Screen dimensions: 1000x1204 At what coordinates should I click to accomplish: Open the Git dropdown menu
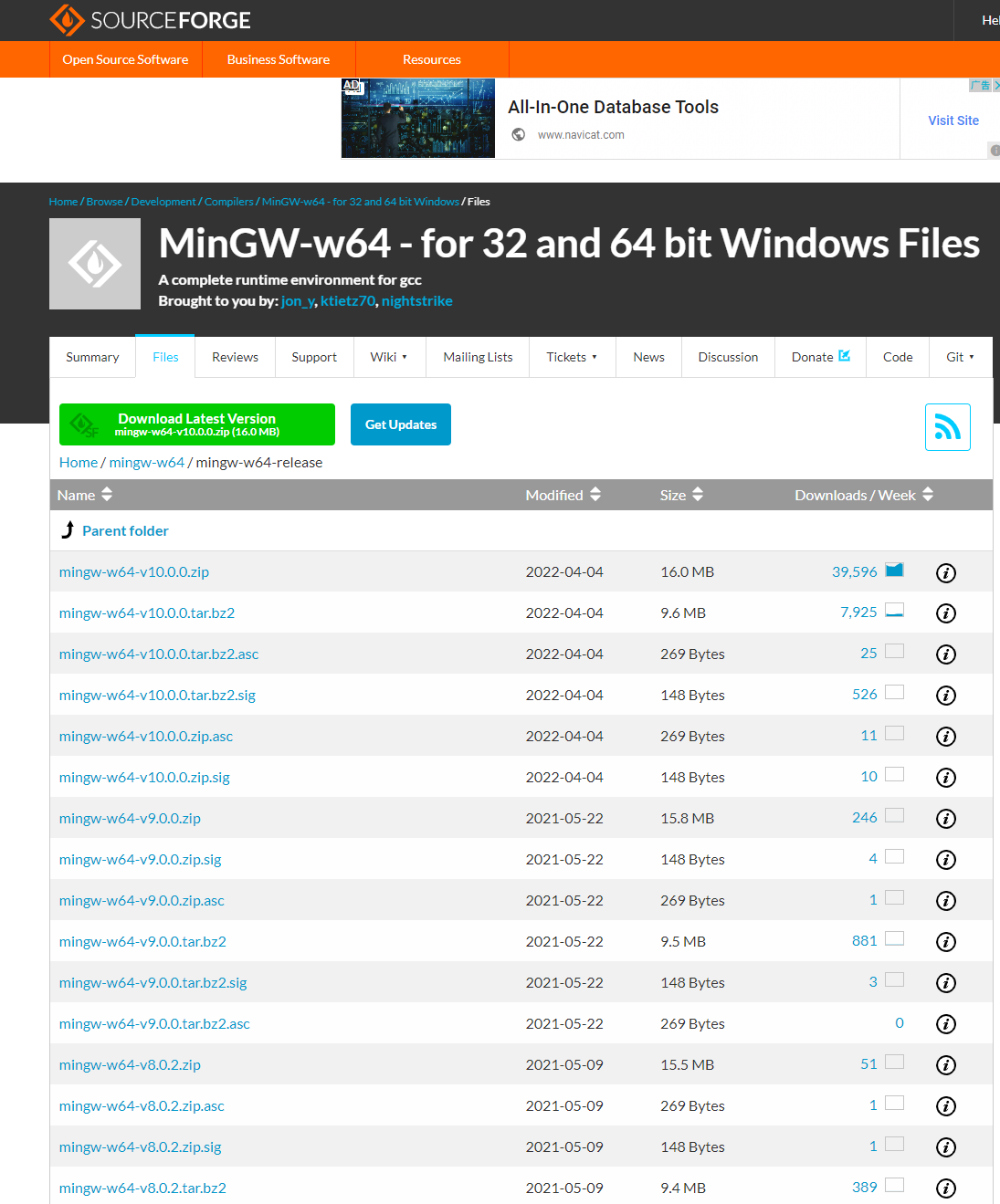960,357
